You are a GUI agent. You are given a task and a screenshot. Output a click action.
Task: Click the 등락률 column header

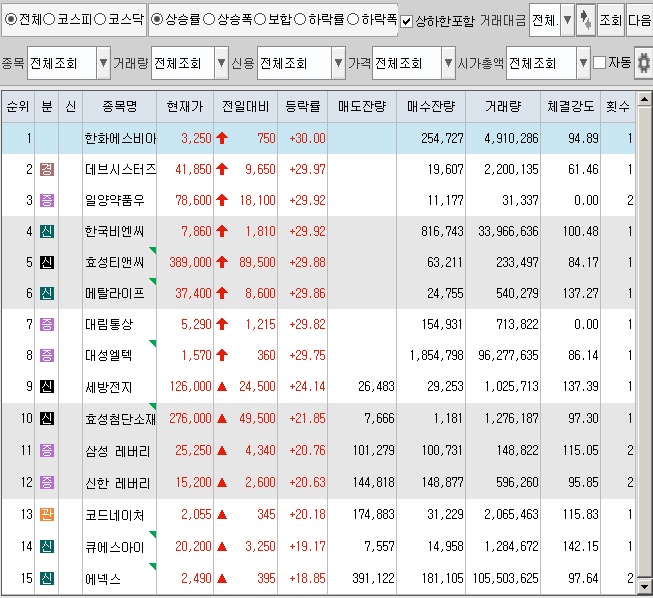[x=303, y=107]
